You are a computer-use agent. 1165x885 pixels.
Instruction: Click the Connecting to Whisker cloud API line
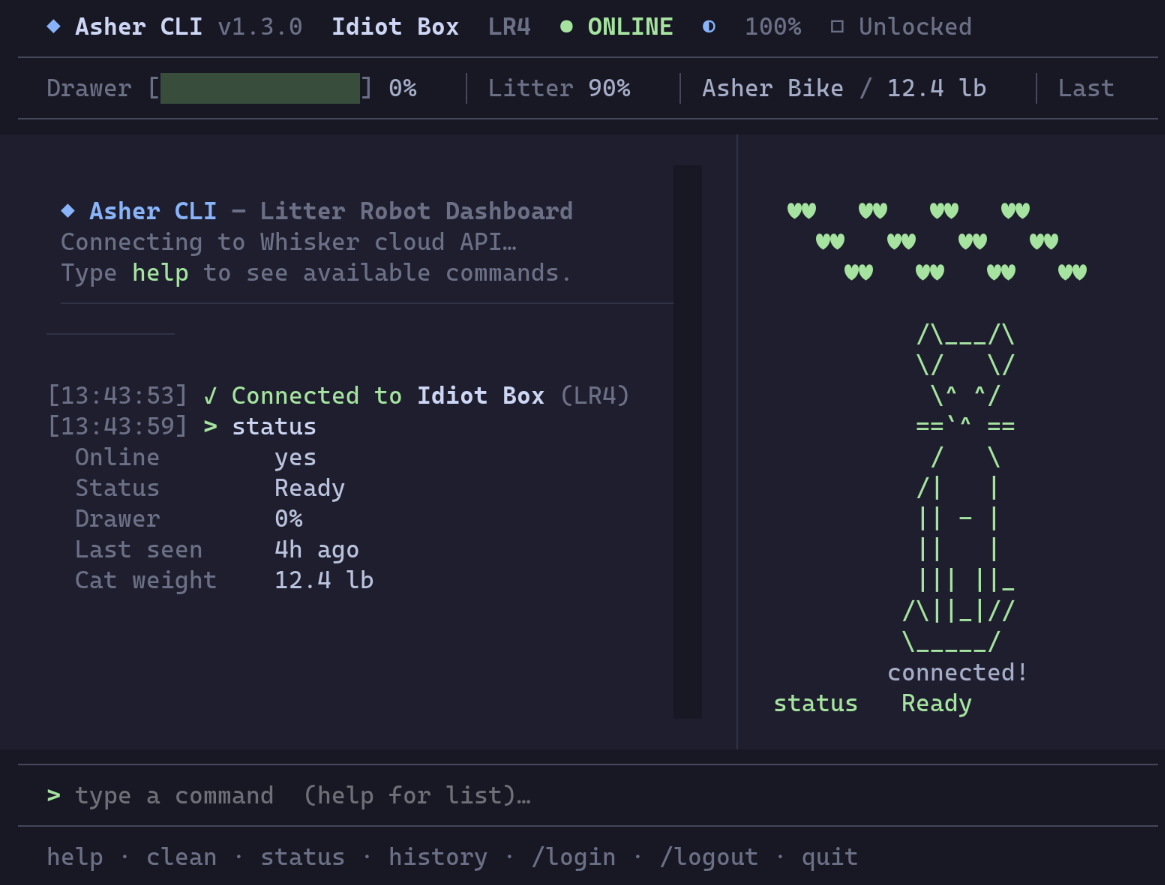pyautogui.click(x=288, y=242)
